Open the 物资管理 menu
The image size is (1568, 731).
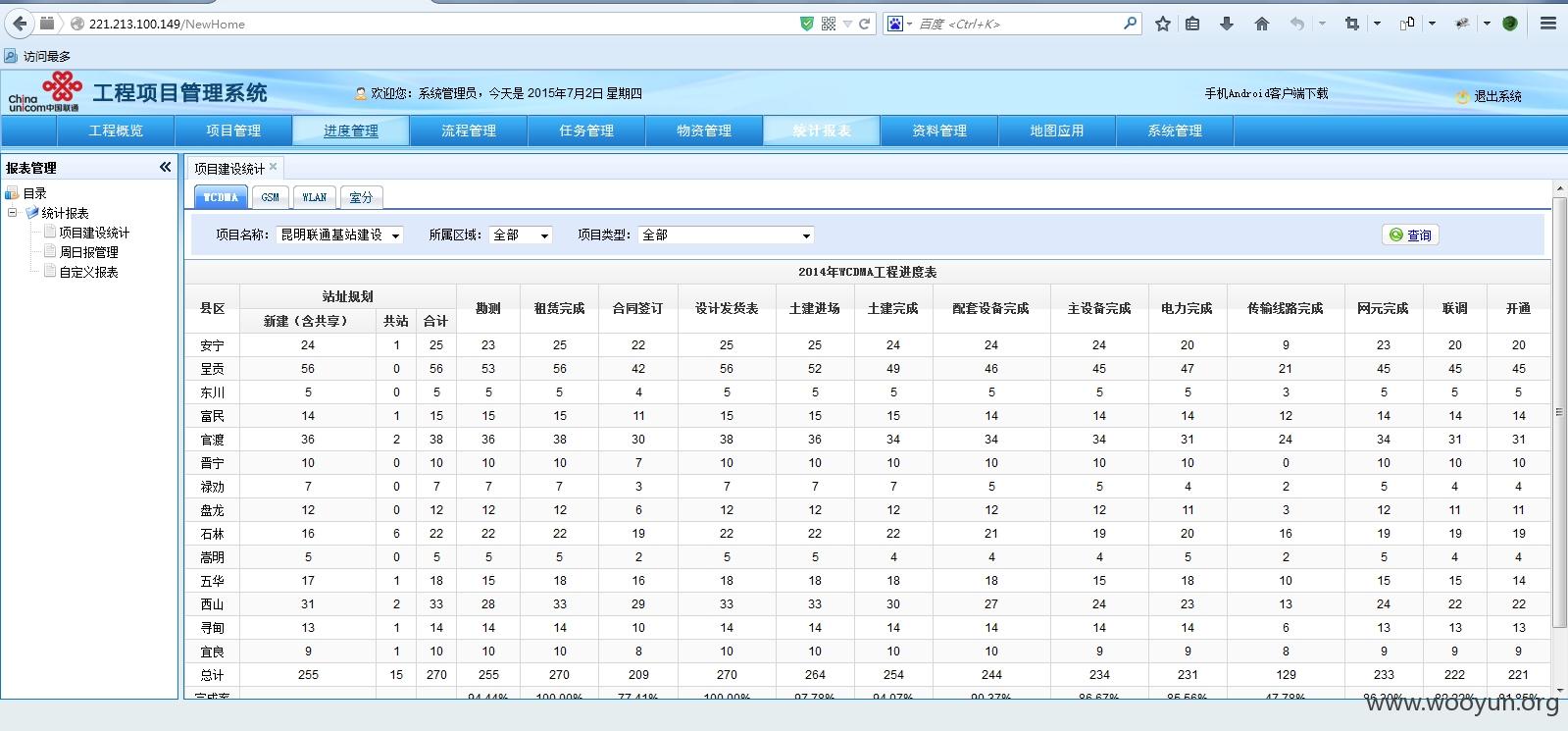(x=704, y=131)
